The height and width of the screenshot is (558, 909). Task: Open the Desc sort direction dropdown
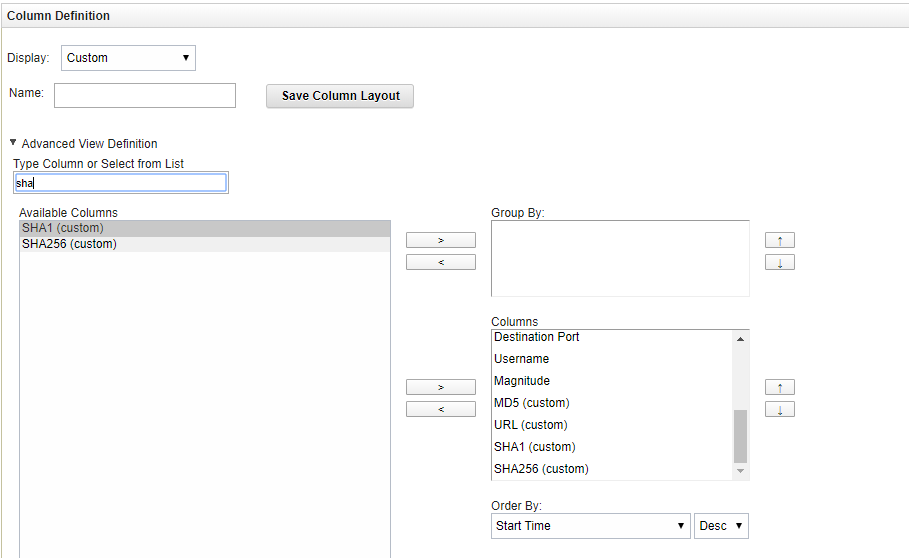pyautogui.click(x=721, y=526)
